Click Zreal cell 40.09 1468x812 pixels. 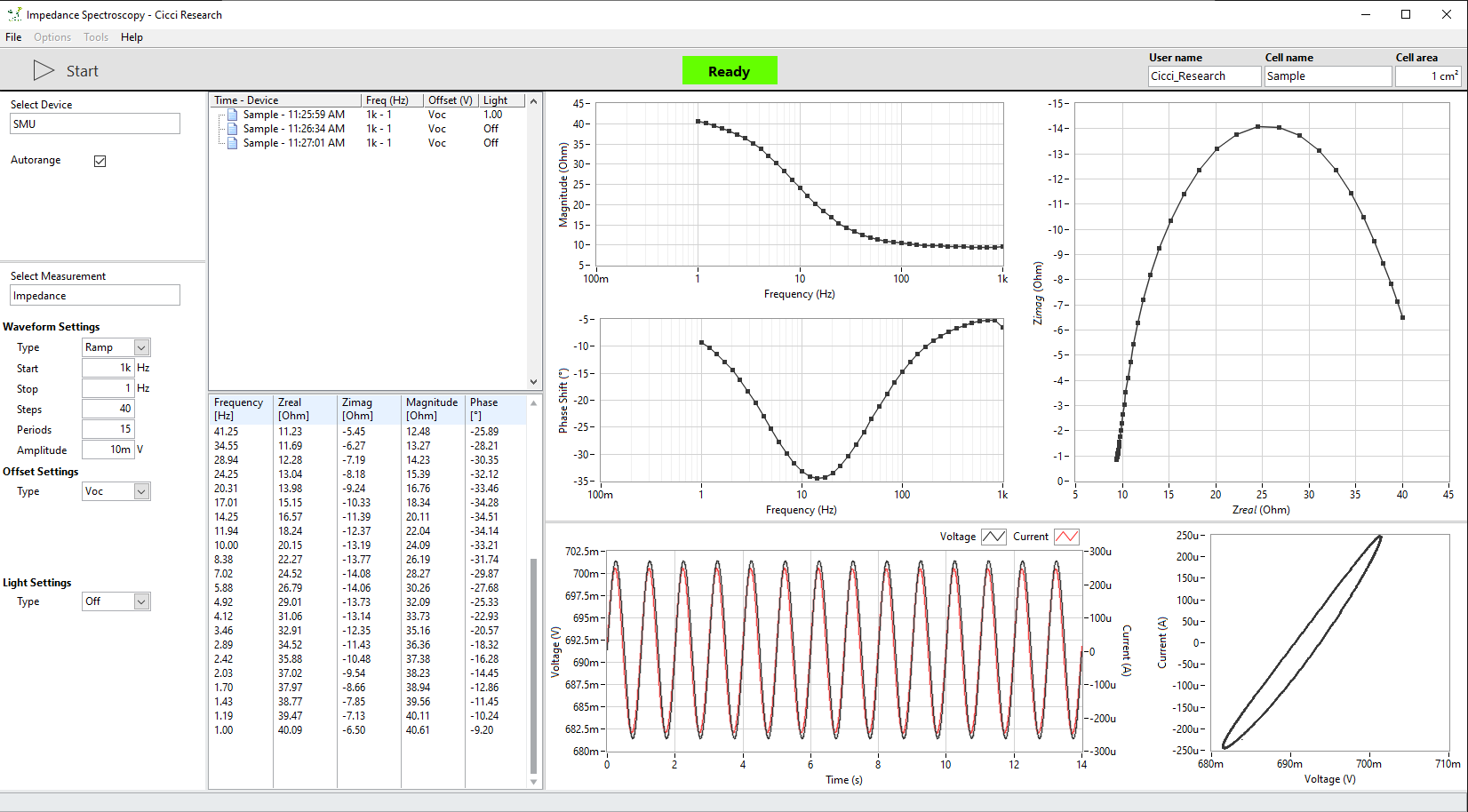pos(290,730)
